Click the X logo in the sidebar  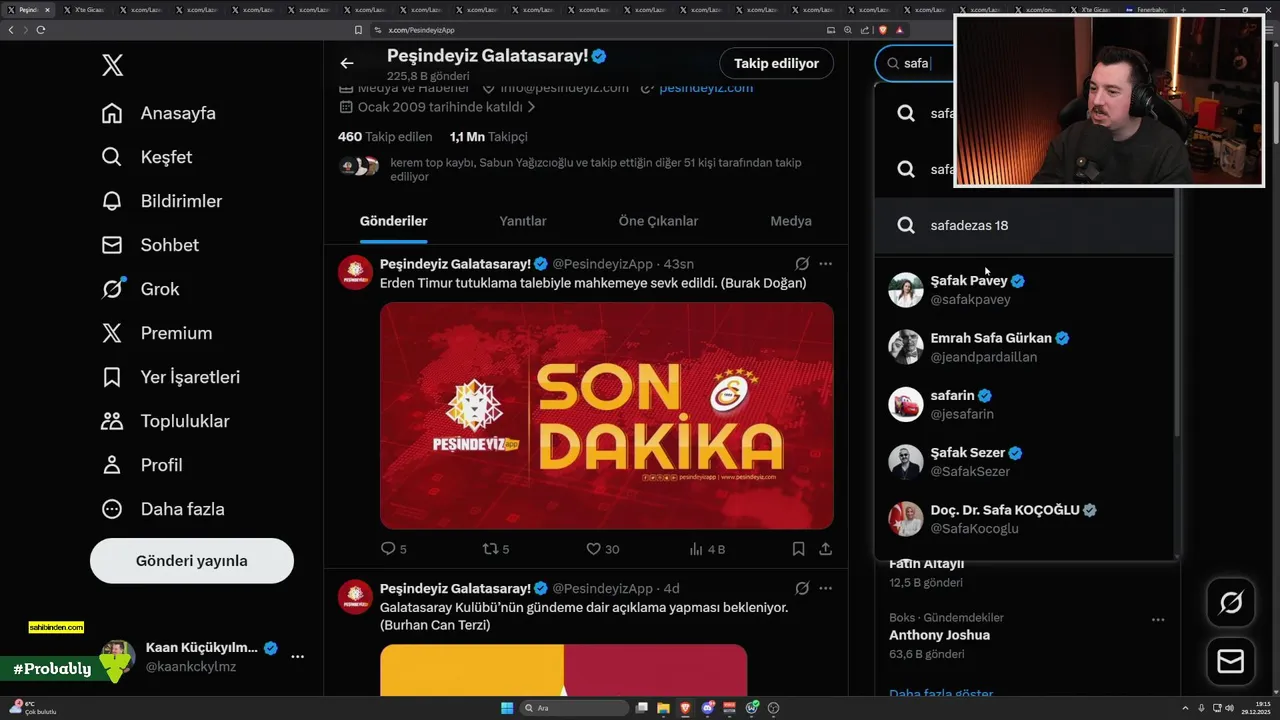pos(112,66)
